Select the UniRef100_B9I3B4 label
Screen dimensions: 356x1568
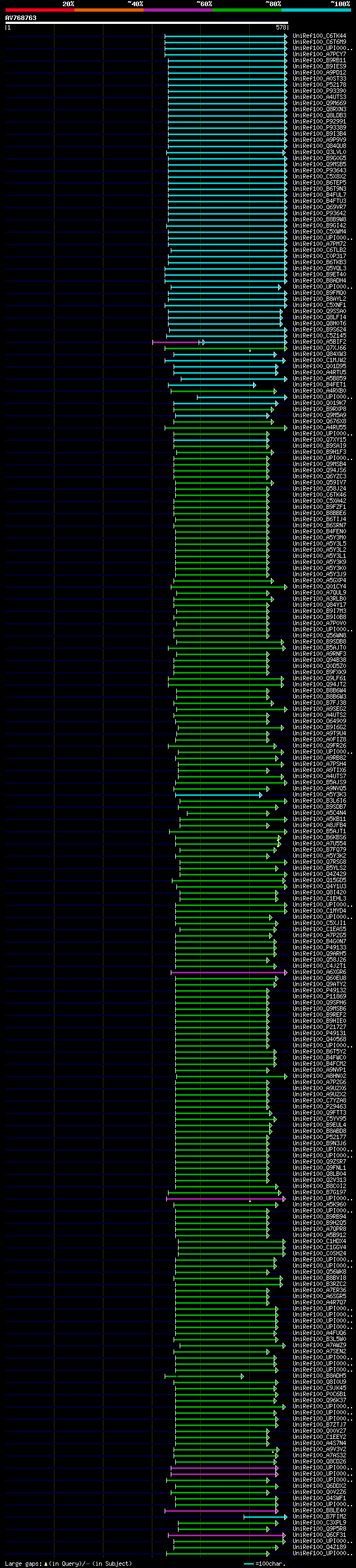(x=319, y=134)
